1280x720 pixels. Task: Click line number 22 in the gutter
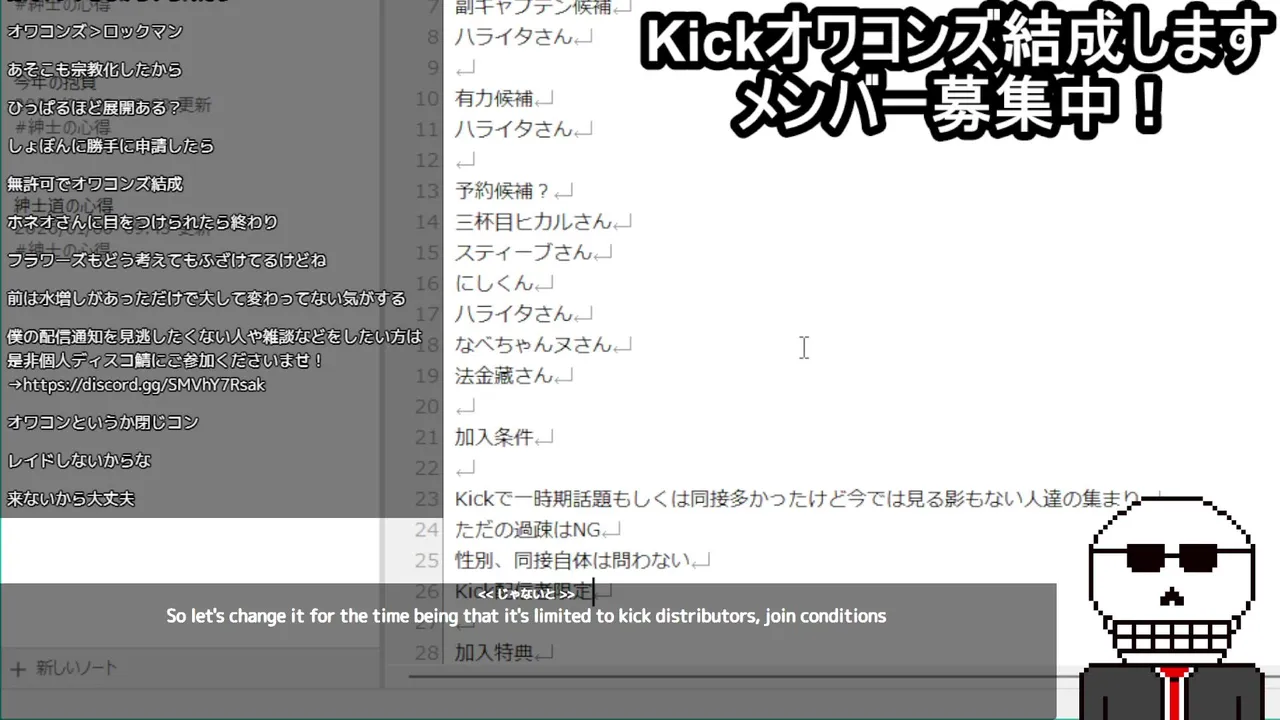(427, 468)
